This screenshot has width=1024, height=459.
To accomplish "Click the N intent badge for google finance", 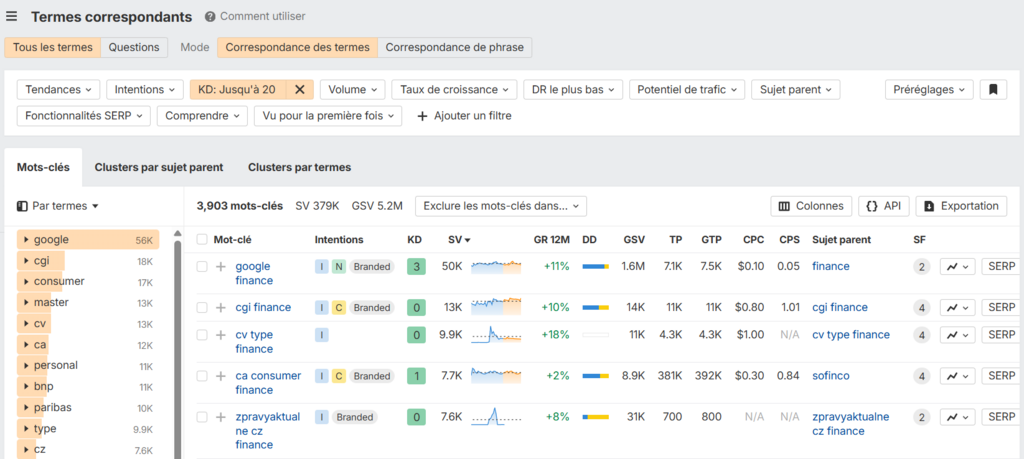I will 338,266.
